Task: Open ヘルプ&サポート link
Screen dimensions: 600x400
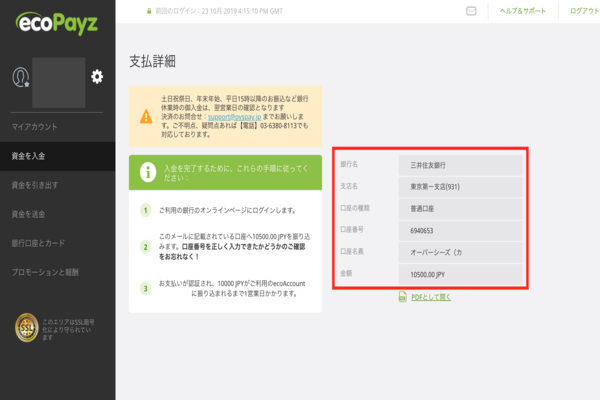Action: pyautogui.click(x=523, y=11)
